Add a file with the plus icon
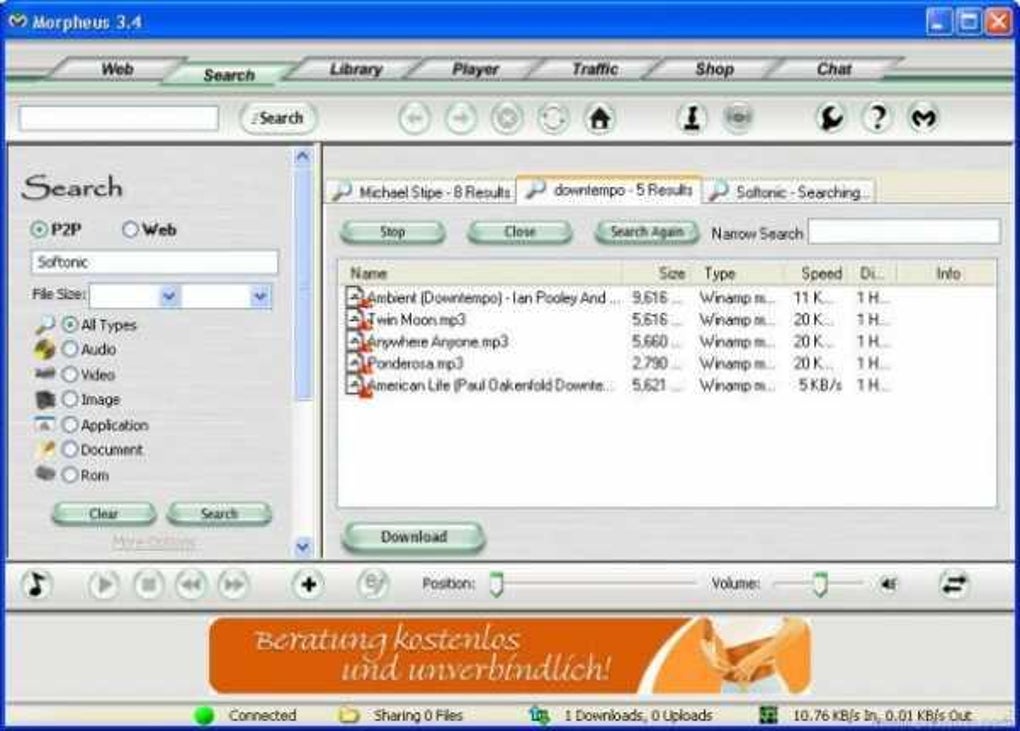This screenshot has height=731, width=1020. pos(308,585)
